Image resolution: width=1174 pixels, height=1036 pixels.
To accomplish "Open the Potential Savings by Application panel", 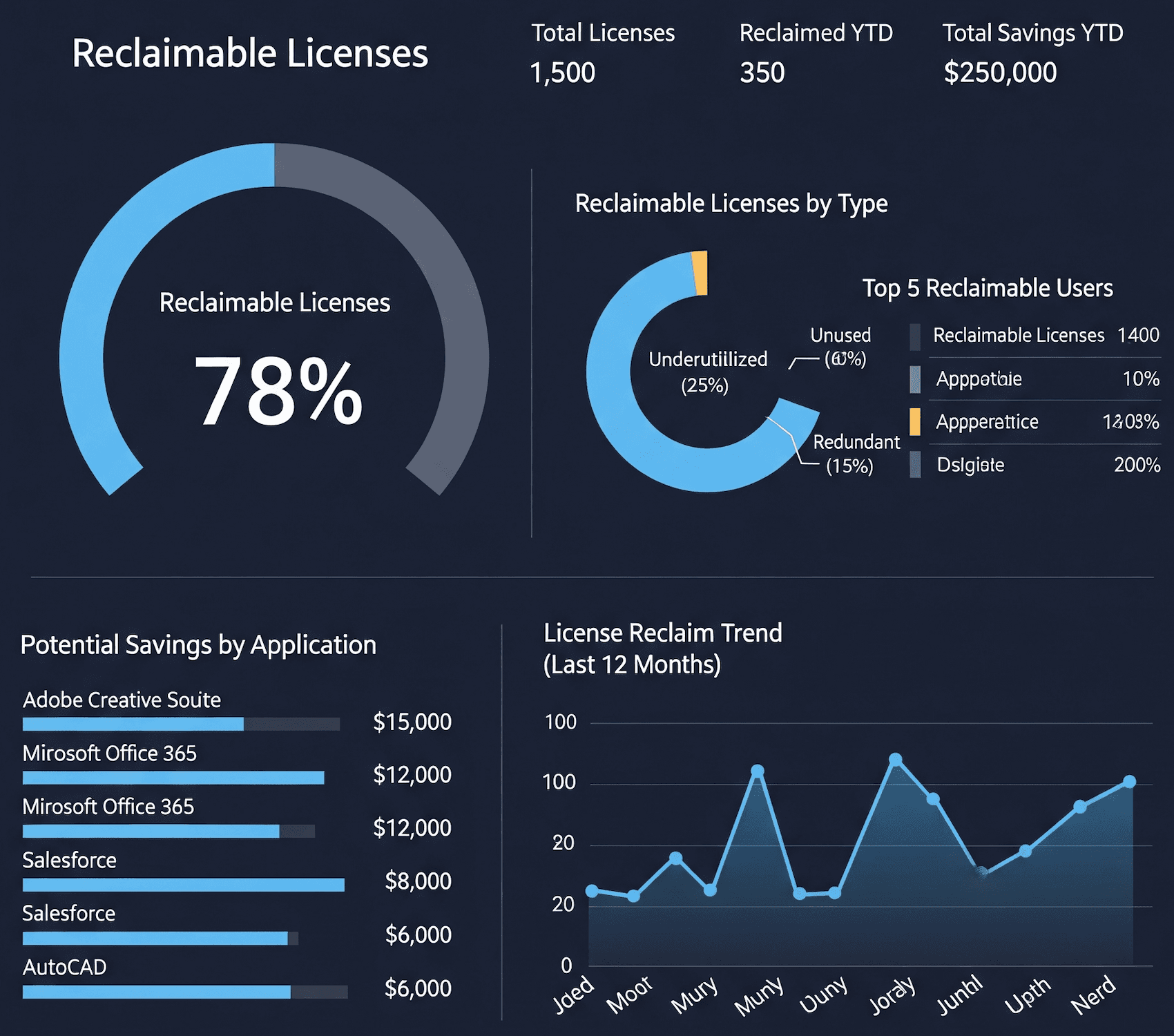I will pyautogui.click(x=198, y=644).
